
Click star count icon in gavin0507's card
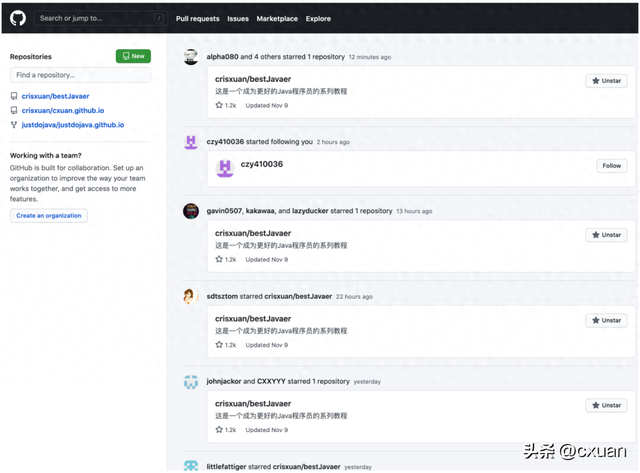(x=219, y=260)
